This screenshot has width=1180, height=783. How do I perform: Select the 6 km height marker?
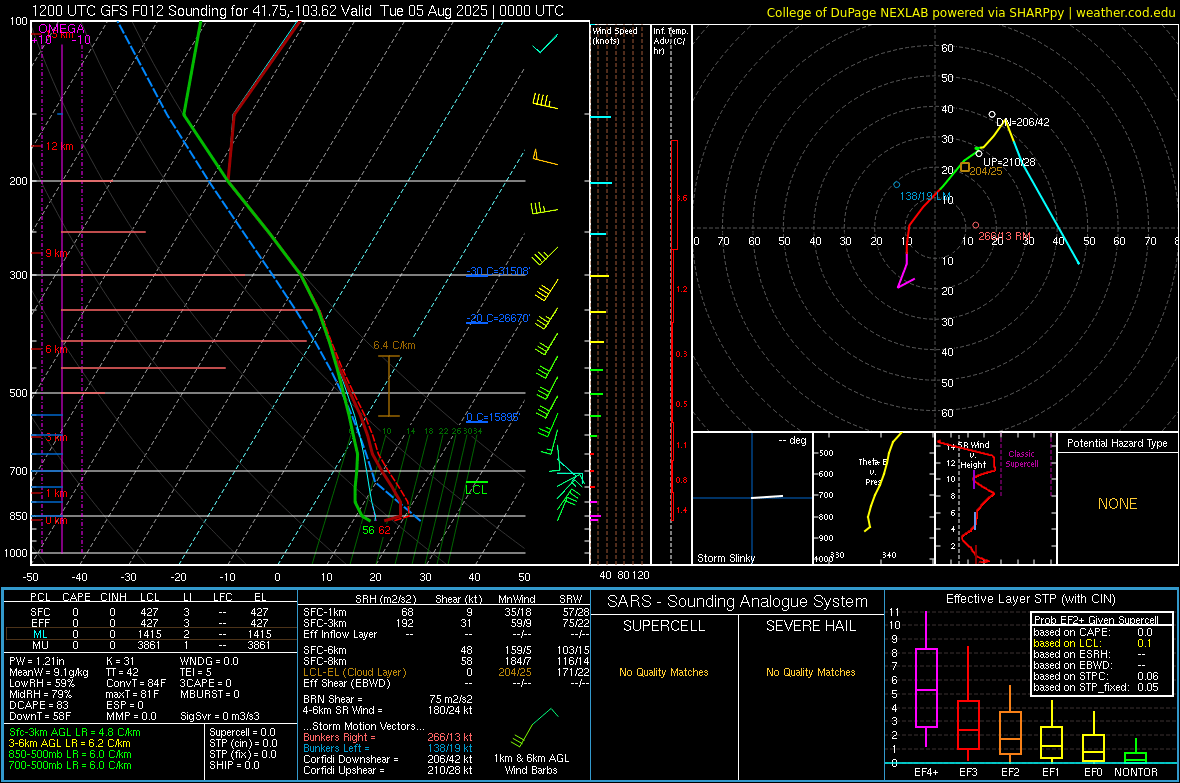pos(56,349)
